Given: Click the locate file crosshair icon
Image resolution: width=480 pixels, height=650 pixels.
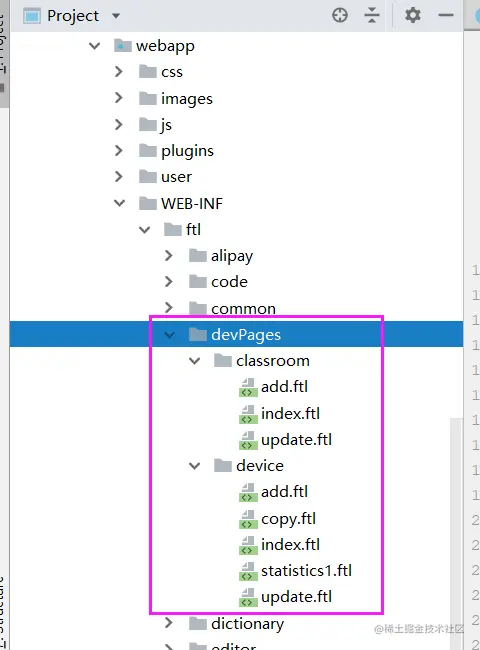Looking at the screenshot, I should pos(340,15).
